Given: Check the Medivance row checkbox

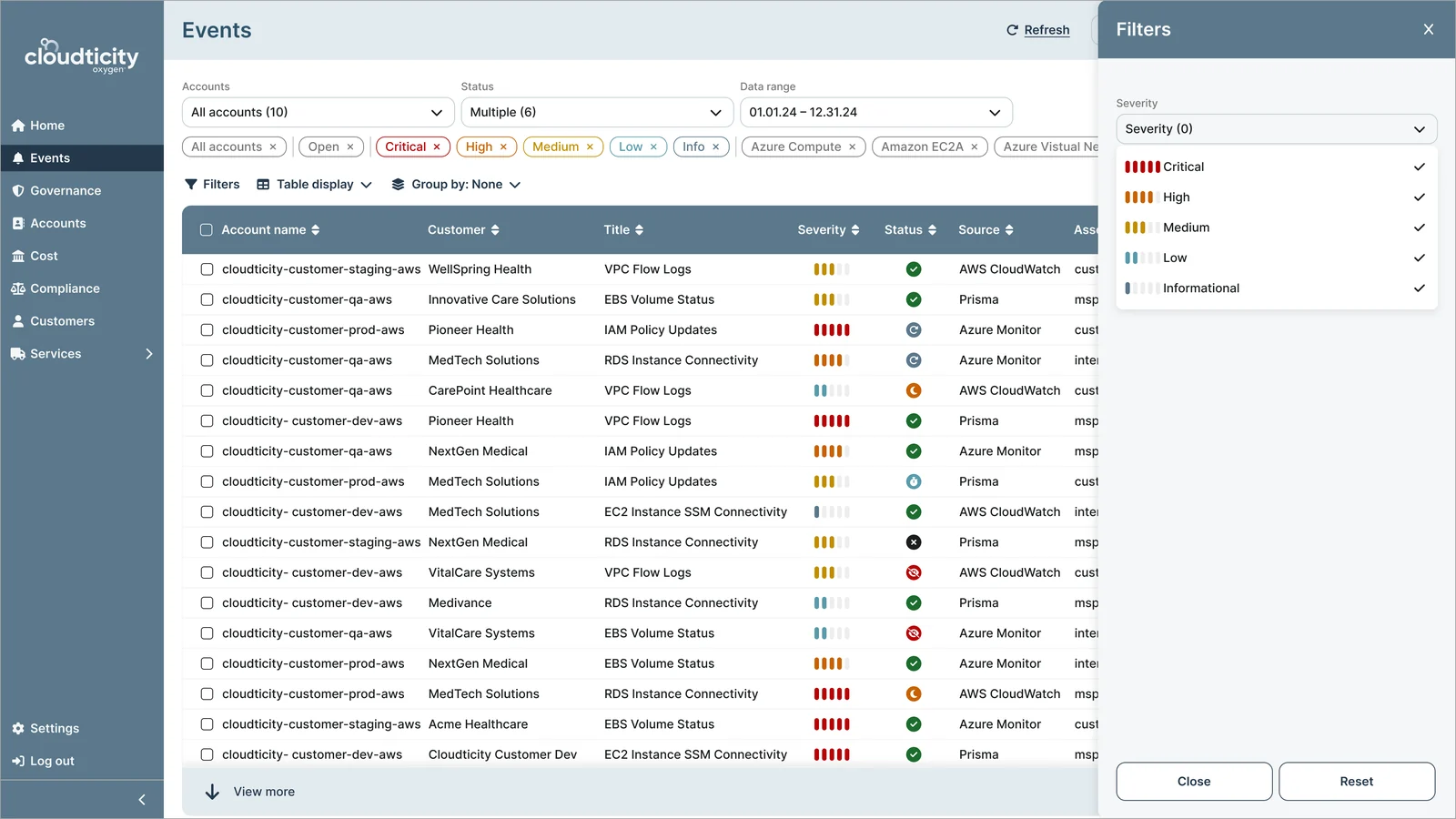Looking at the screenshot, I should tap(207, 602).
